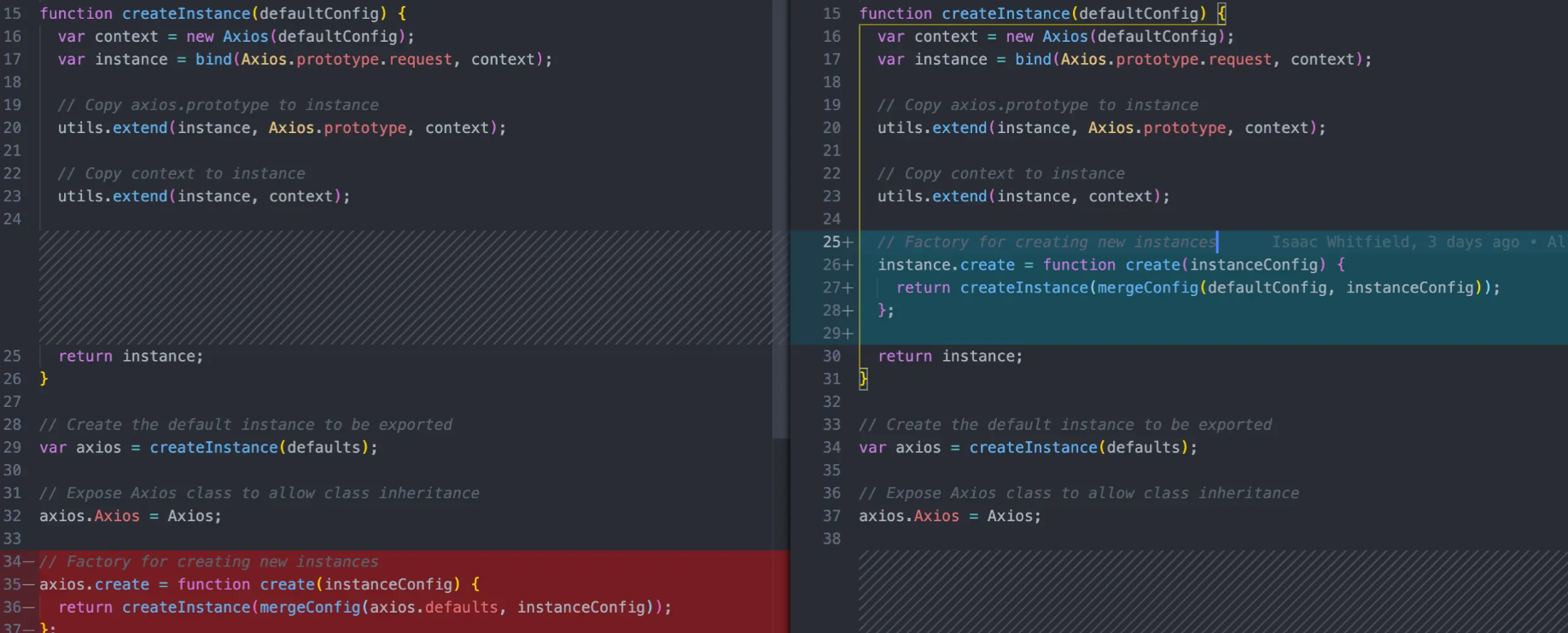Viewport: 1568px width, 633px height.
Task: Click "axios.Axios = Axios;" on left line 32
Action: pos(131,516)
